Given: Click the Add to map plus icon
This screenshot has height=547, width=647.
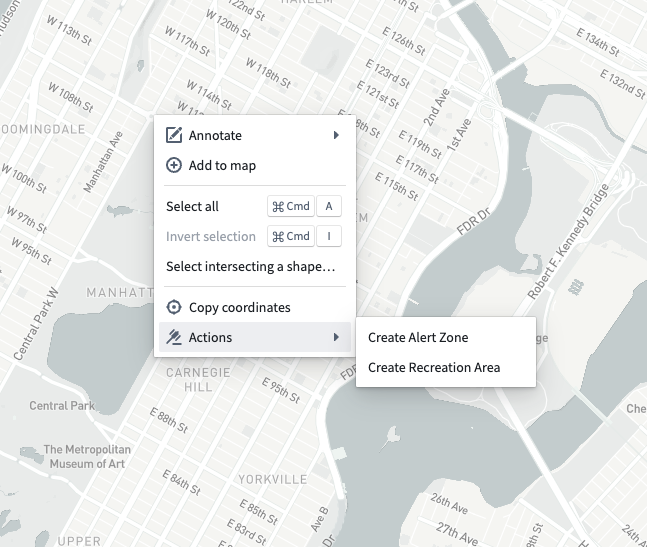Looking at the screenshot, I should [x=174, y=165].
